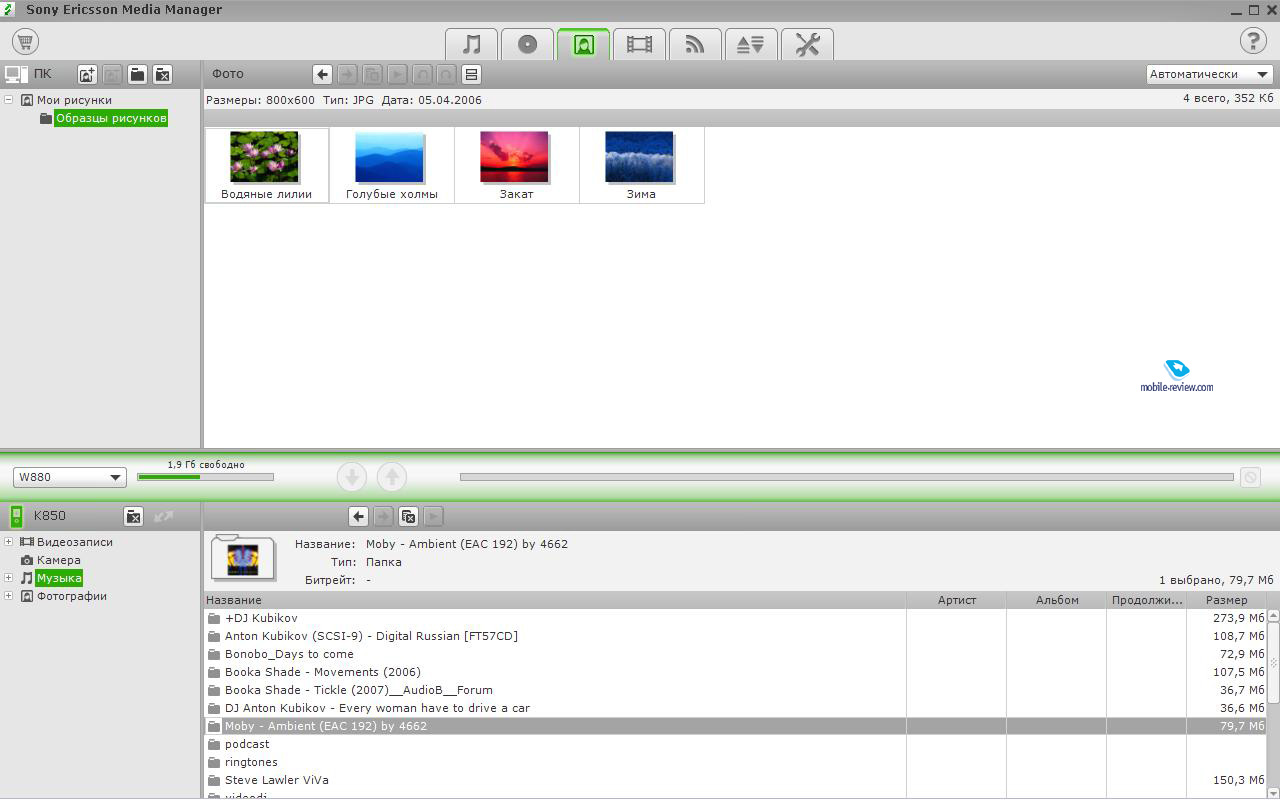The height and width of the screenshot is (800, 1280).
Task: Click the add photo icon in ПК panel
Action: point(87,74)
